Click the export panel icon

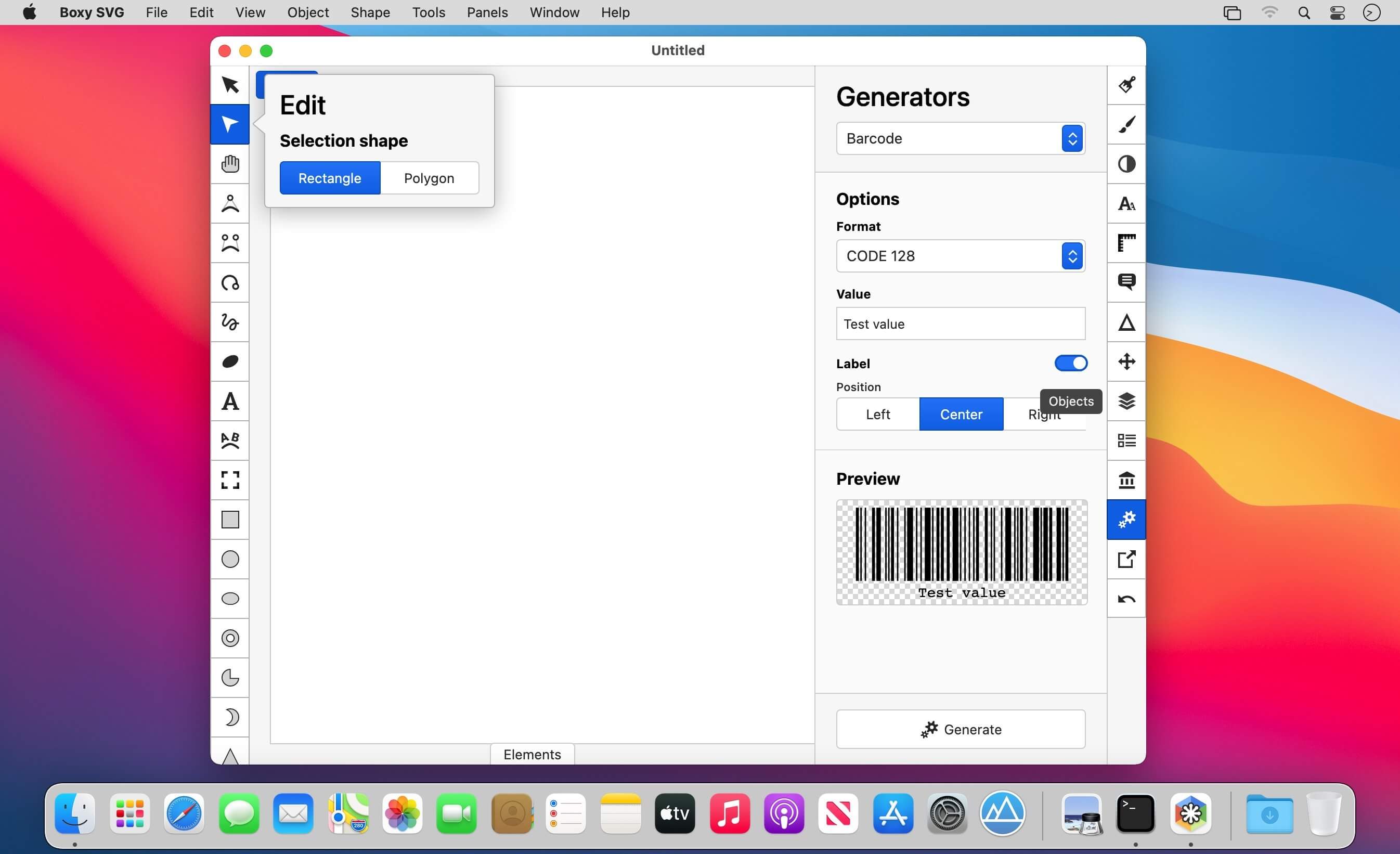point(1127,559)
